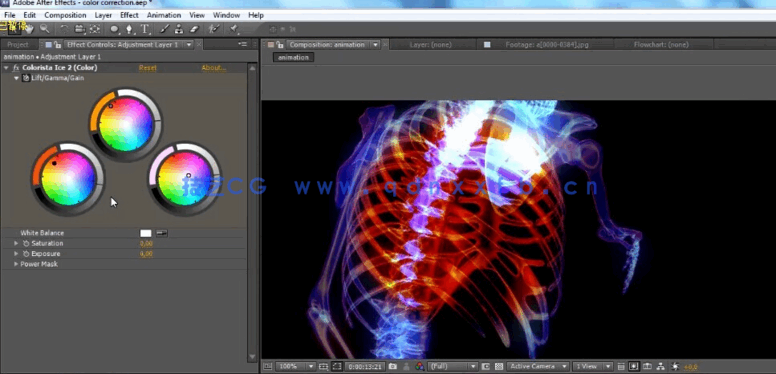The height and width of the screenshot is (374, 776).
Task: Open 1 View layout dropdown
Action: 592,367
